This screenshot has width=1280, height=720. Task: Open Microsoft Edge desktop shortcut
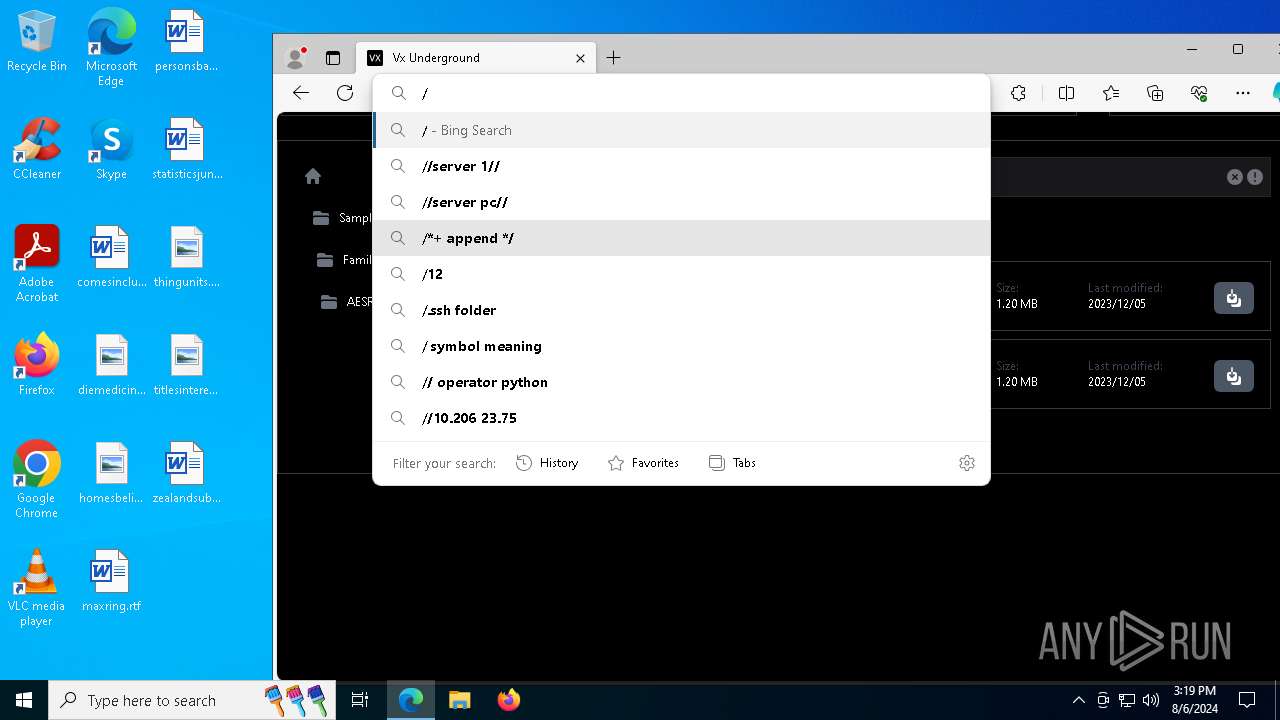click(111, 48)
